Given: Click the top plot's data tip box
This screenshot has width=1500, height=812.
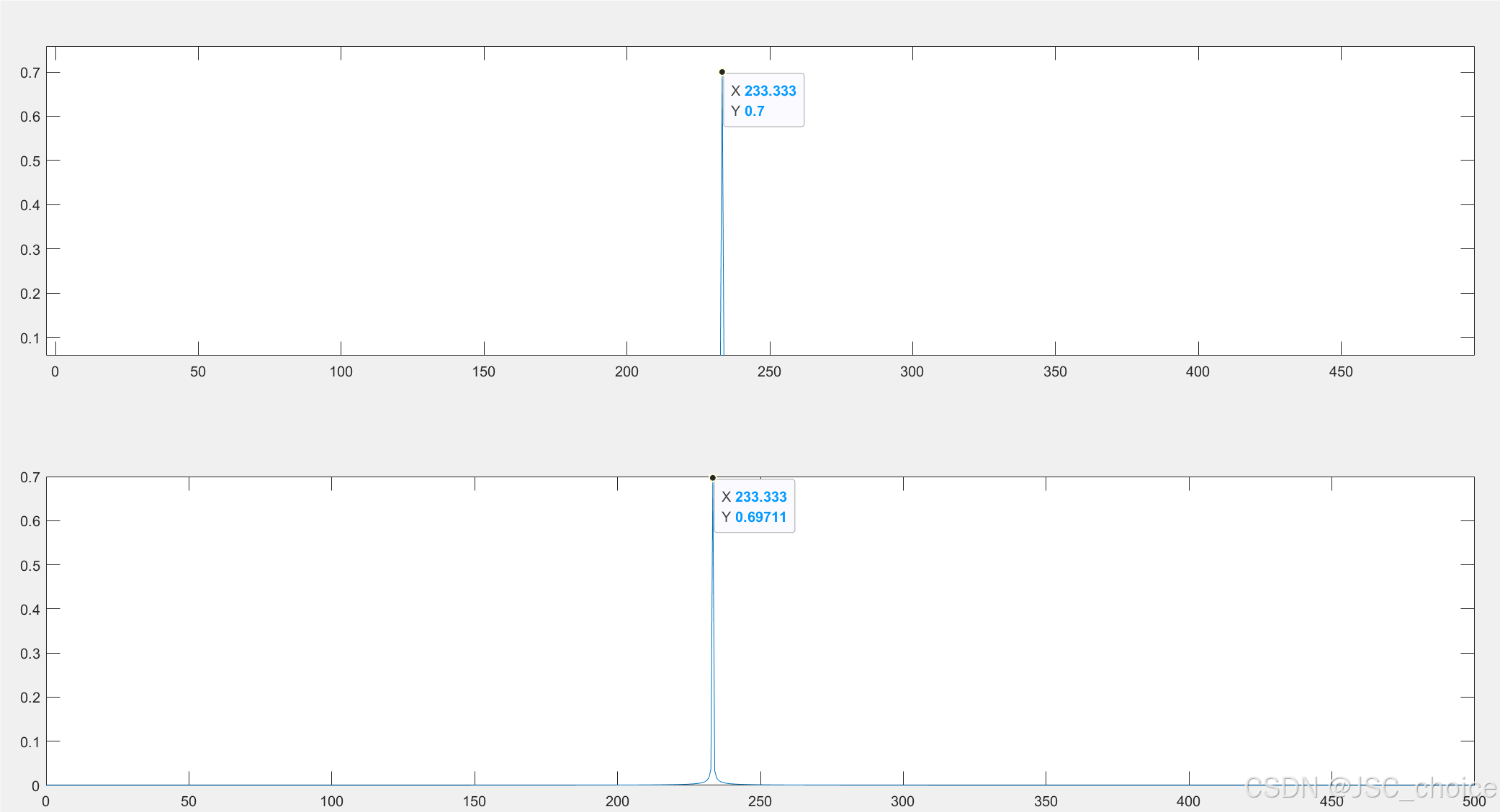Looking at the screenshot, I should tap(763, 100).
